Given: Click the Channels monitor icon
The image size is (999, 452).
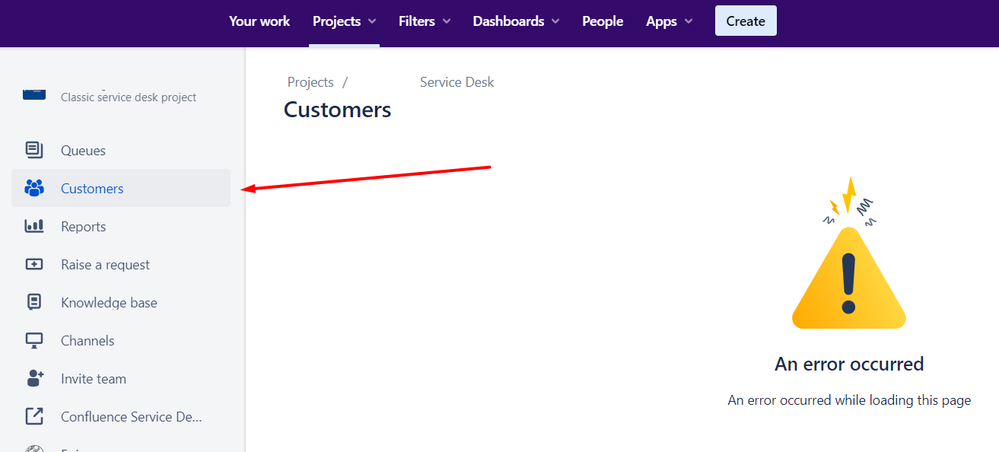Looking at the screenshot, I should [34, 340].
